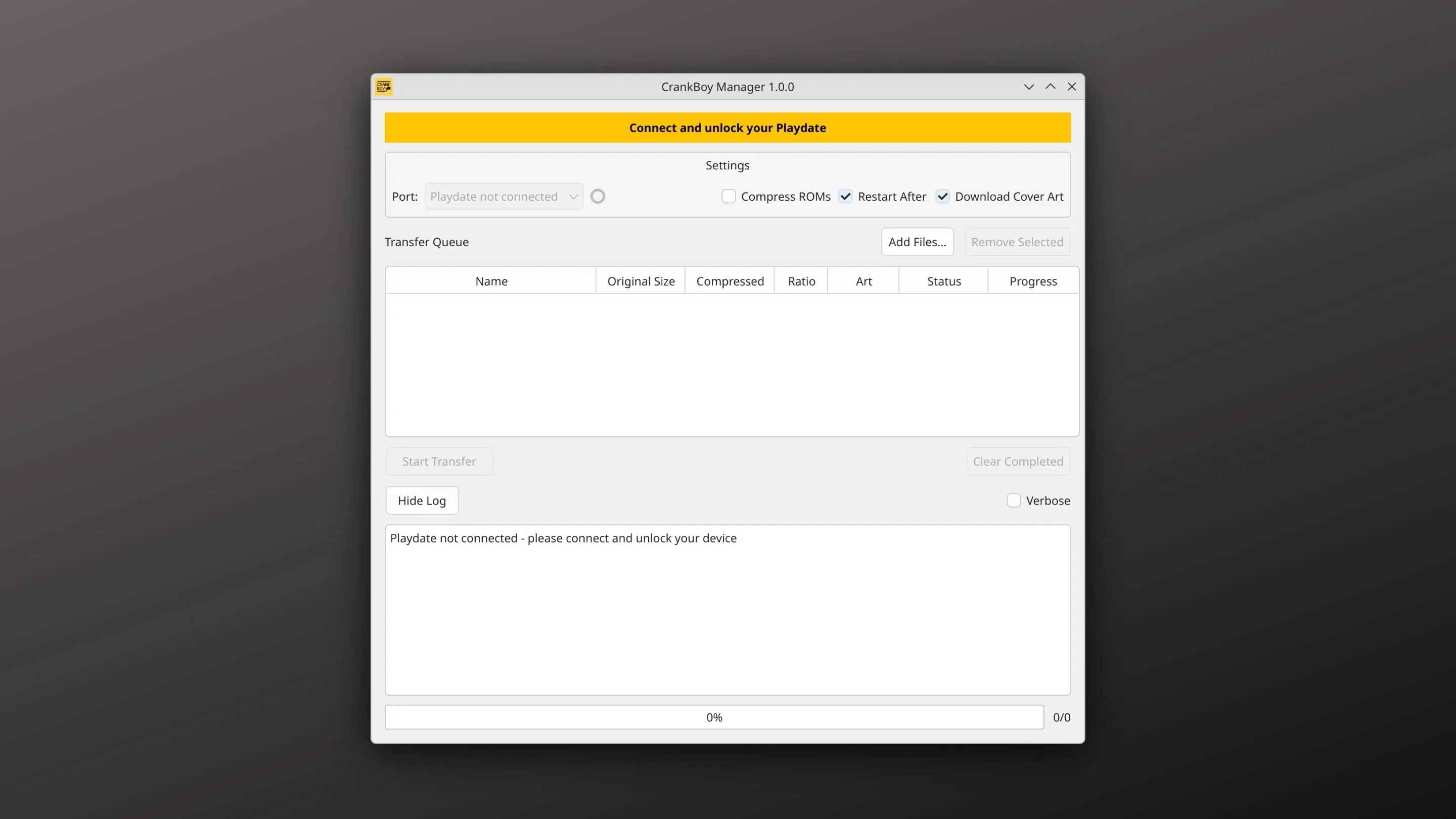Image resolution: width=1456 pixels, height=819 pixels.
Task: Open the Add Files dialog
Action: [x=917, y=241]
